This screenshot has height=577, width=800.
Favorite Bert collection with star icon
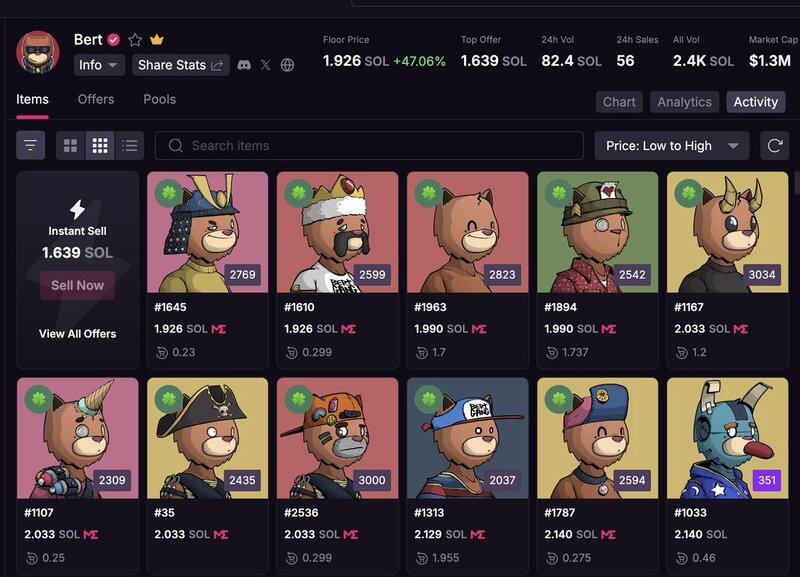click(x=135, y=40)
